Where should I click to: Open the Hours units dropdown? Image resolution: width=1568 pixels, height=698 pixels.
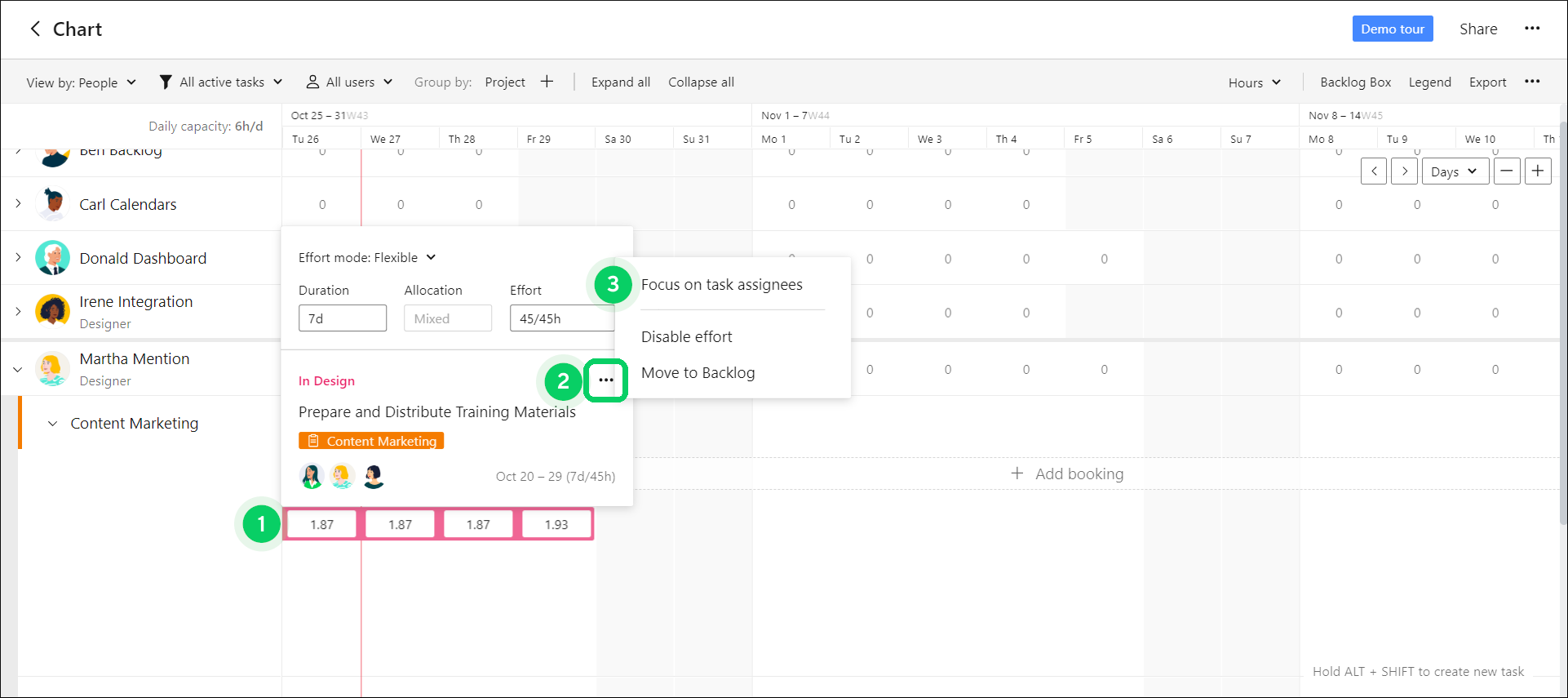(x=1255, y=82)
